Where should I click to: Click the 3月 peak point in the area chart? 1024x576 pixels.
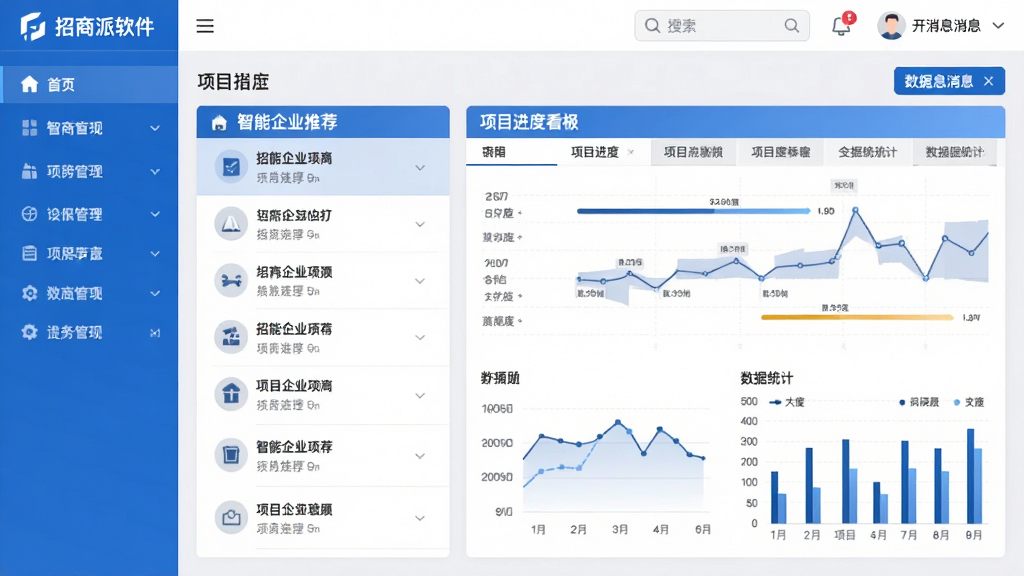click(618, 423)
